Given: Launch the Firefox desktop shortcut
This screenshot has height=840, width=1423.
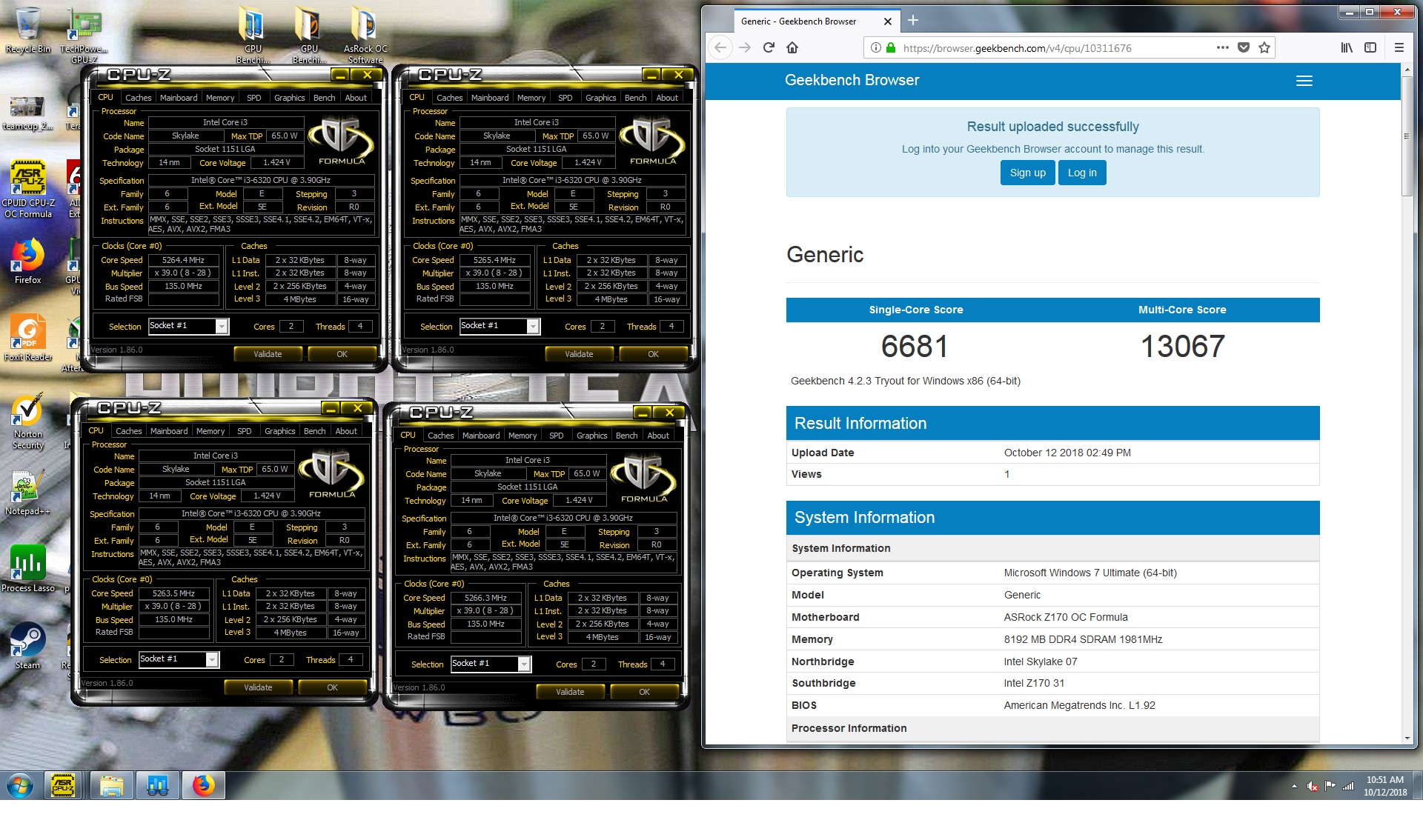Looking at the screenshot, I should pos(28,261).
